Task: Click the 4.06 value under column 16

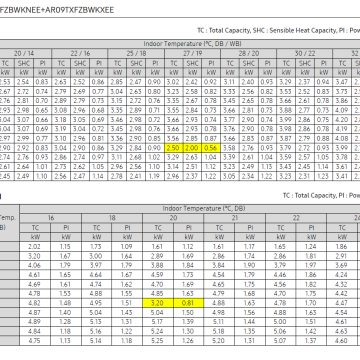Action: click(35, 266)
